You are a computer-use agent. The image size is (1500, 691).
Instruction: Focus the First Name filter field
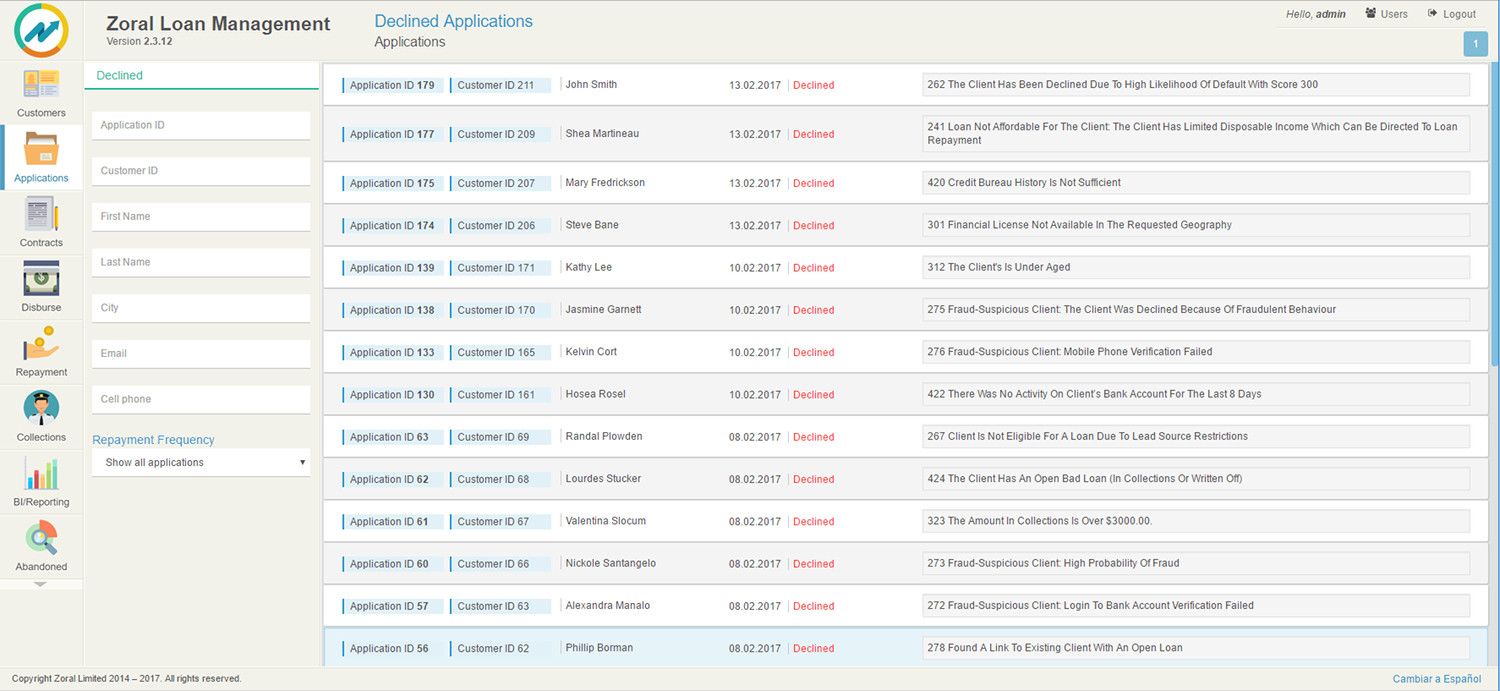click(x=200, y=216)
